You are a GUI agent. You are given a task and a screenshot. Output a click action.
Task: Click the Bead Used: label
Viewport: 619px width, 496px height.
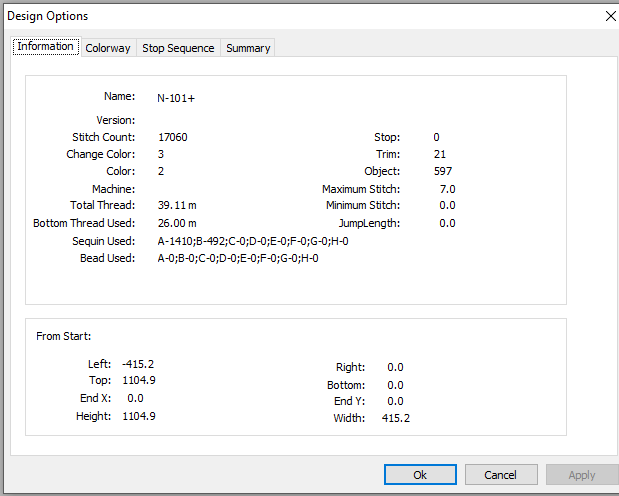click(x=107, y=258)
